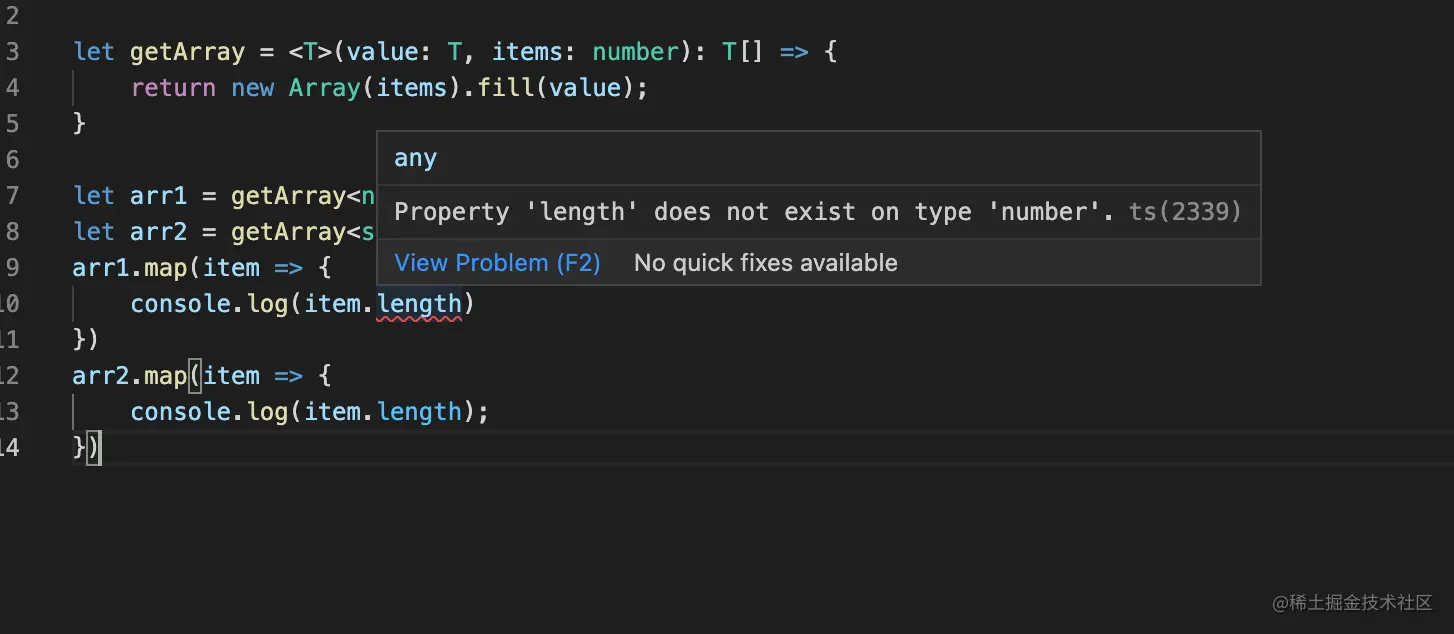Click the closing brace on line 5
Viewport: 1454px width, 634px height.
tap(80, 124)
